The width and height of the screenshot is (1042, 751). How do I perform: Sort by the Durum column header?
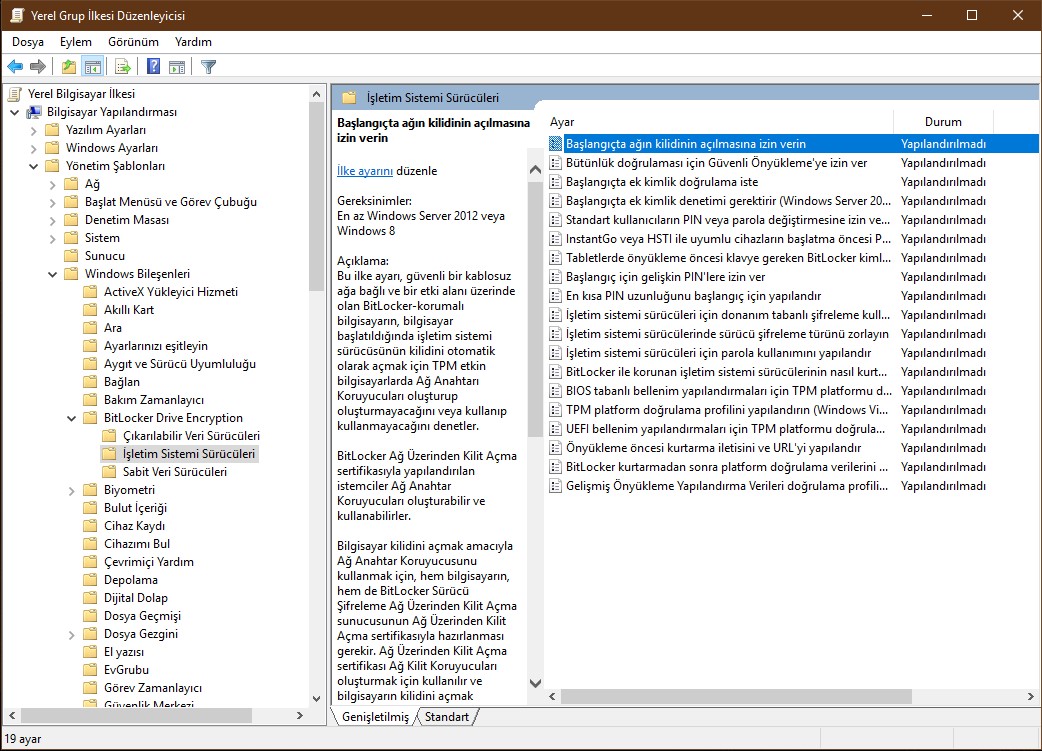click(943, 122)
